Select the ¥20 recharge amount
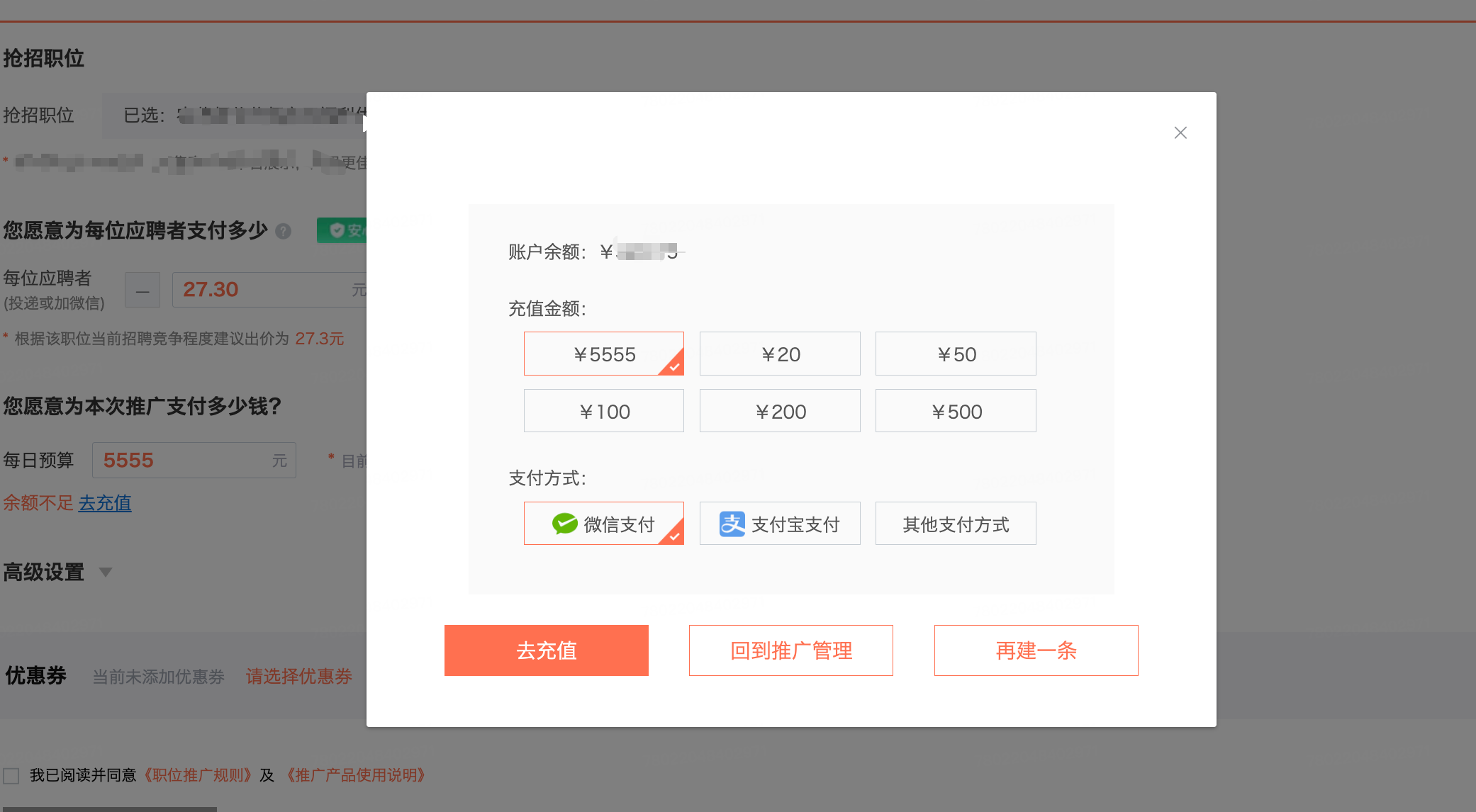The height and width of the screenshot is (812, 1476). 780,354
